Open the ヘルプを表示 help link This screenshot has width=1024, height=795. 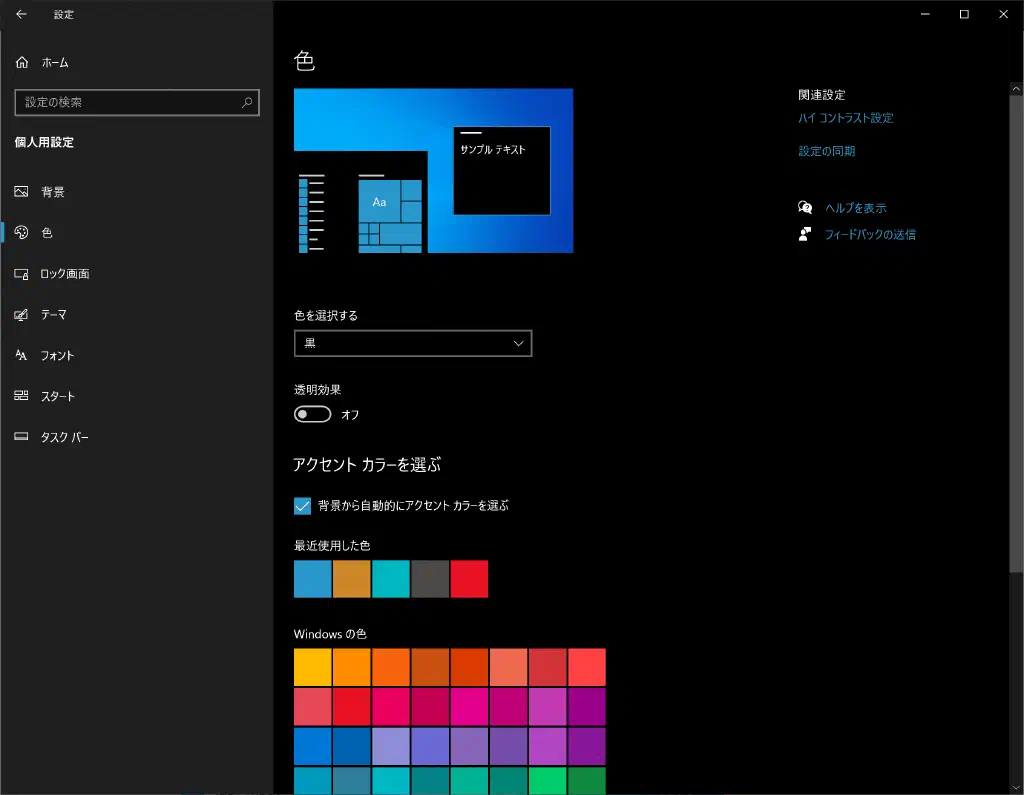(856, 208)
